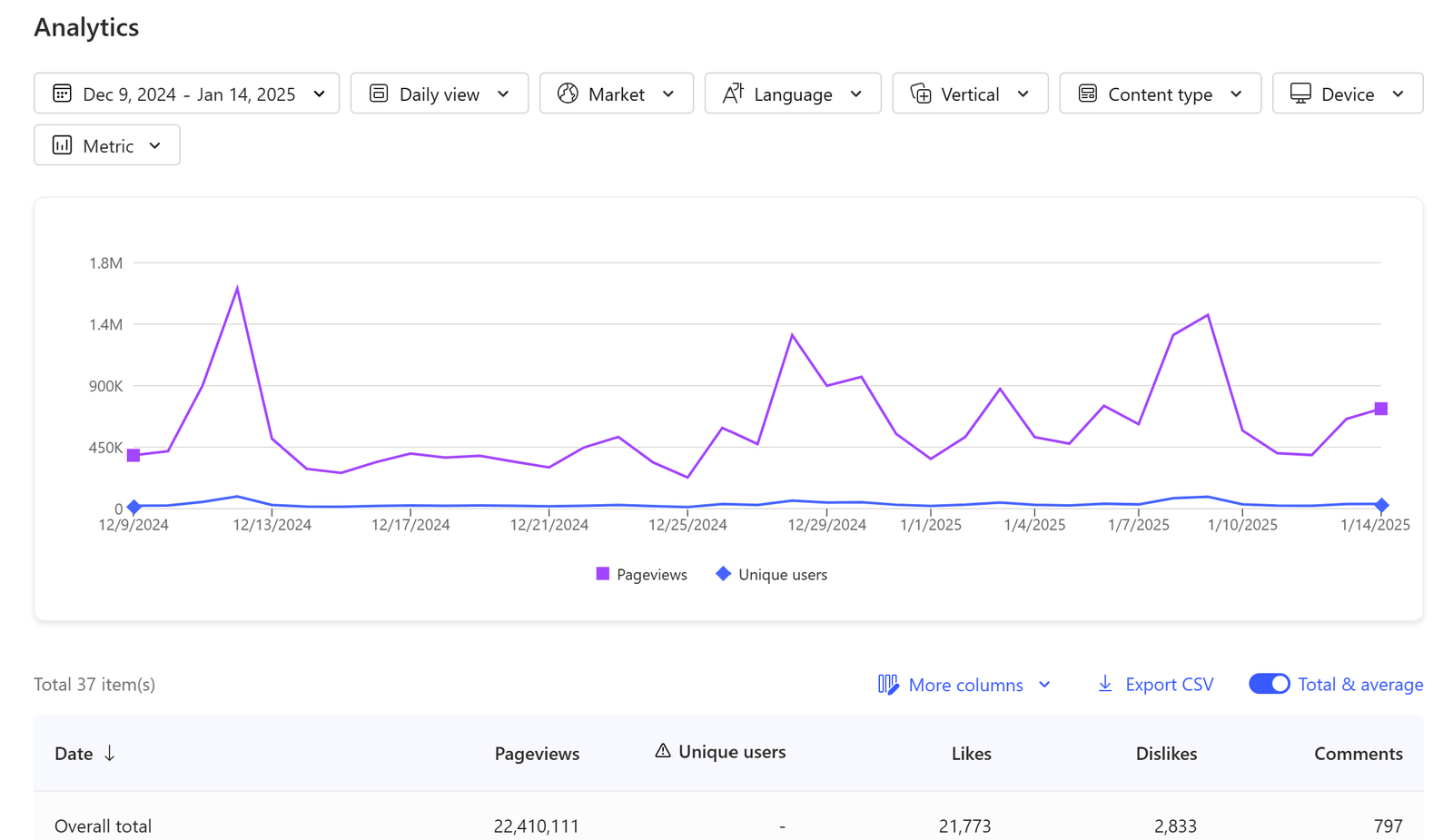1453x840 pixels.
Task: Click the globe icon beside Market
Action: (568, 94)
